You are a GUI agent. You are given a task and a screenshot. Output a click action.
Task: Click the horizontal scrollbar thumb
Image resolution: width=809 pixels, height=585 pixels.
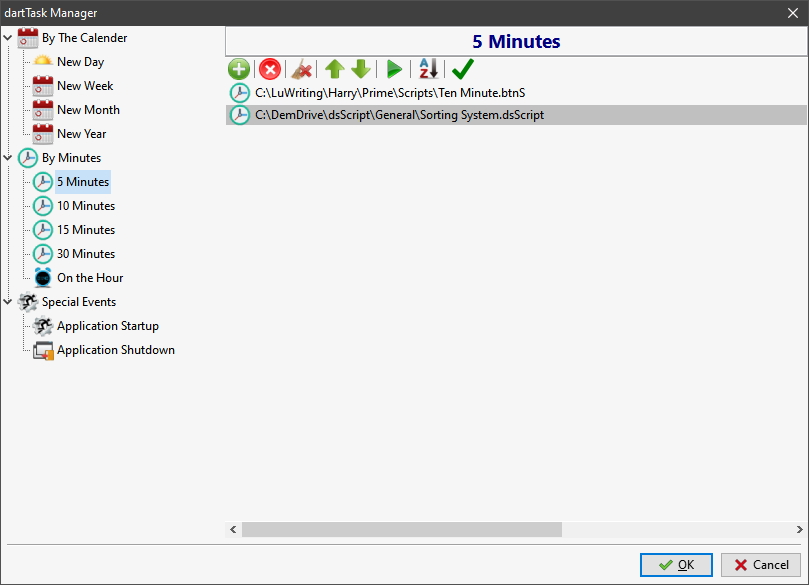[x=402, y=529]
